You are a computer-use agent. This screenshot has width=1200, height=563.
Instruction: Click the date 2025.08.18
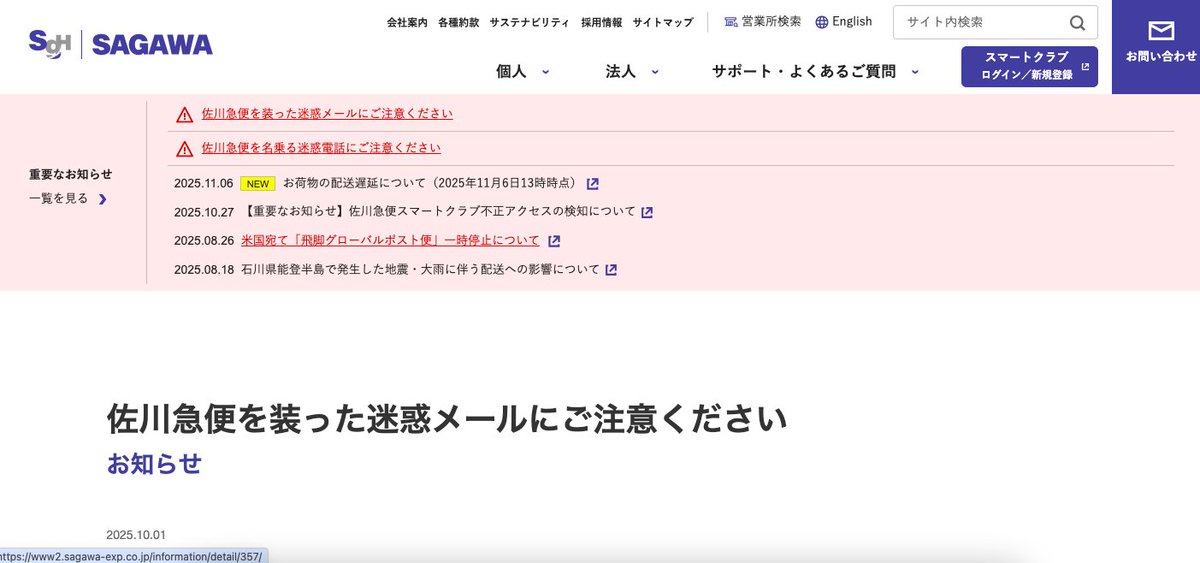tap(203, 270)
